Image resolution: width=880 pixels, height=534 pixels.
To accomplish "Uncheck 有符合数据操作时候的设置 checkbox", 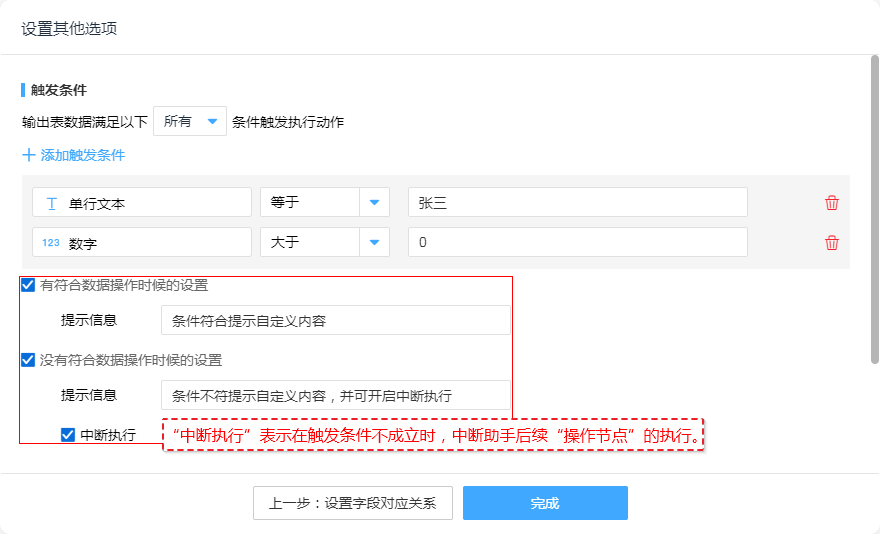I will coord(28,285).
